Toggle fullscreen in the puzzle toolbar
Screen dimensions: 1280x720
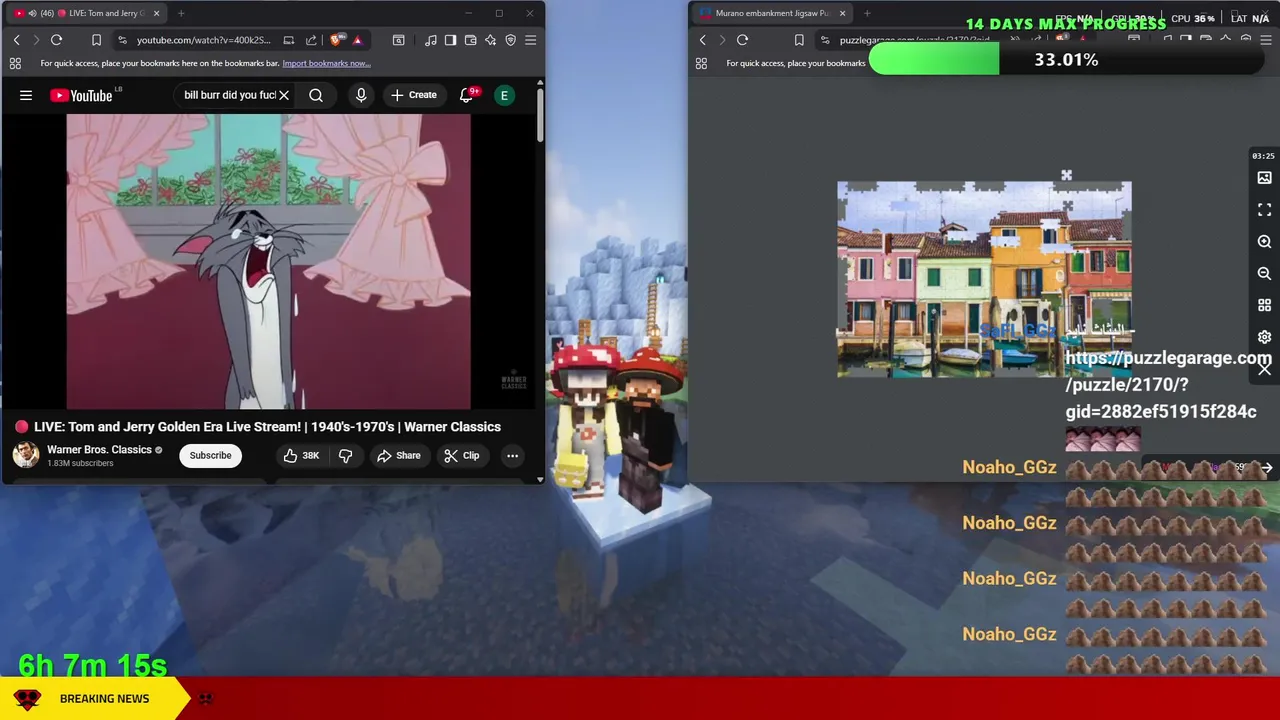coord(1264,210)
